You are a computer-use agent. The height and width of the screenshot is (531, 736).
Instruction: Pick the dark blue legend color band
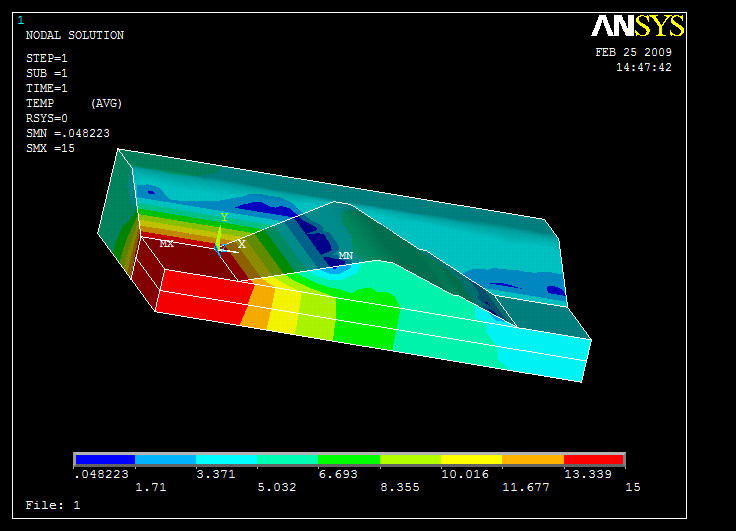click(104, 460)
